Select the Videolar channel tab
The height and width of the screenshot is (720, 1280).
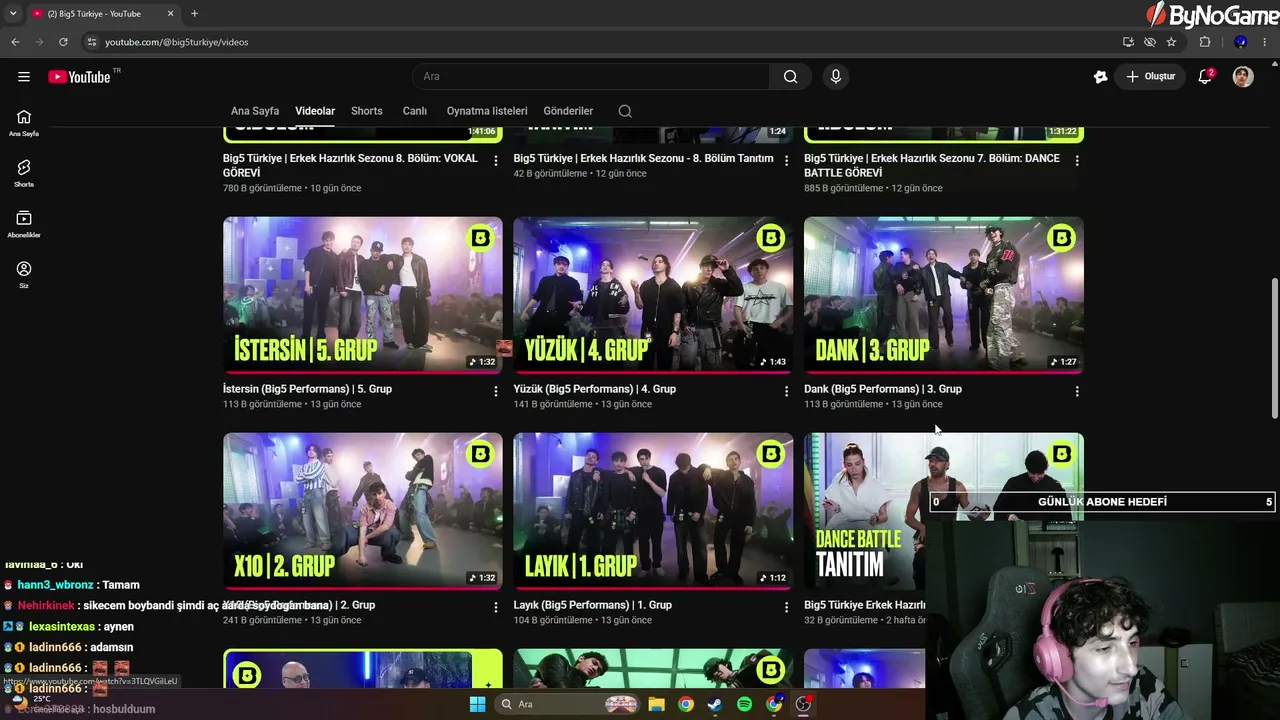pyautogui.click(x=315, y=111)
